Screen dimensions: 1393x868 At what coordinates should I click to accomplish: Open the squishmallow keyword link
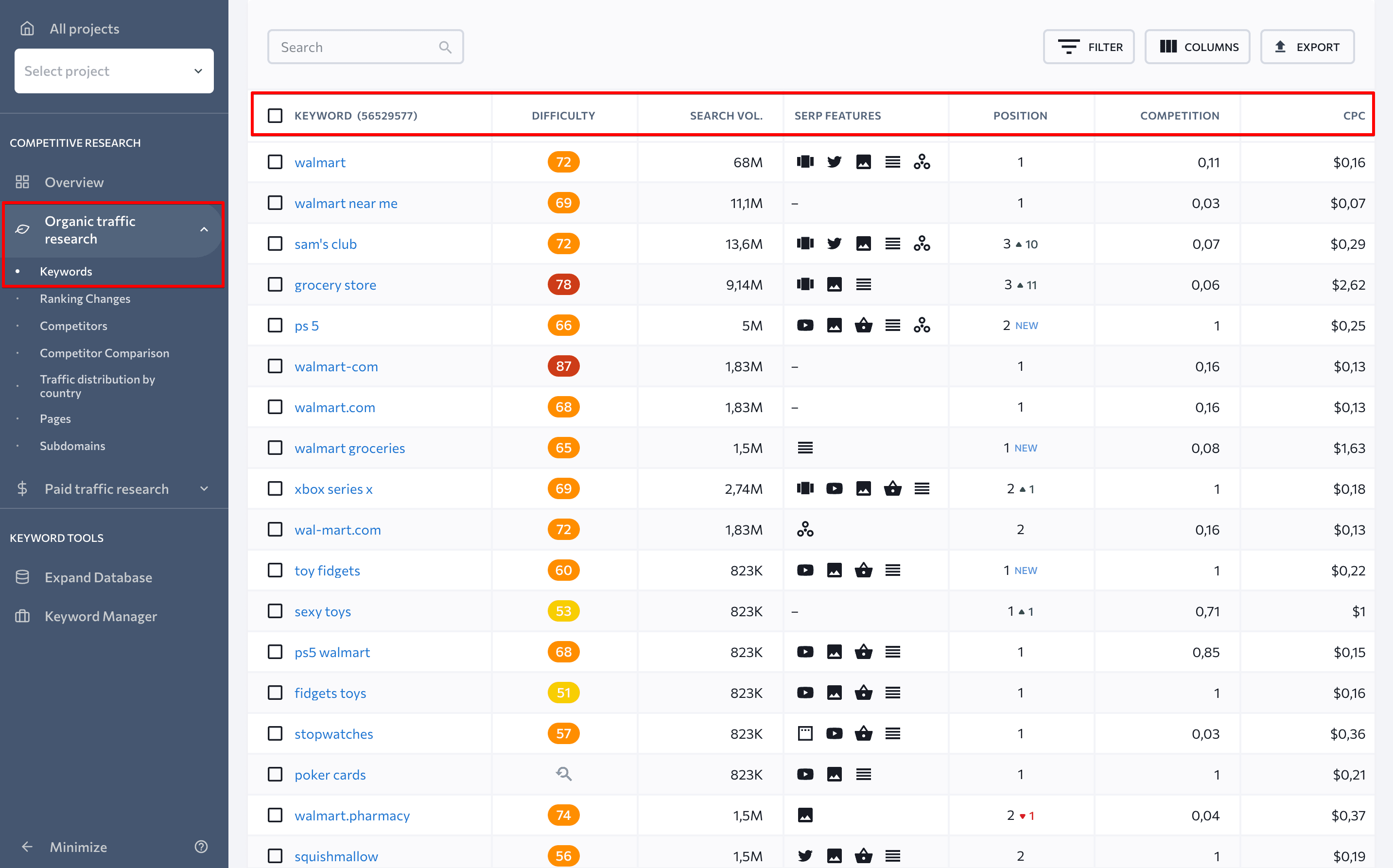[x=336, y=856]
